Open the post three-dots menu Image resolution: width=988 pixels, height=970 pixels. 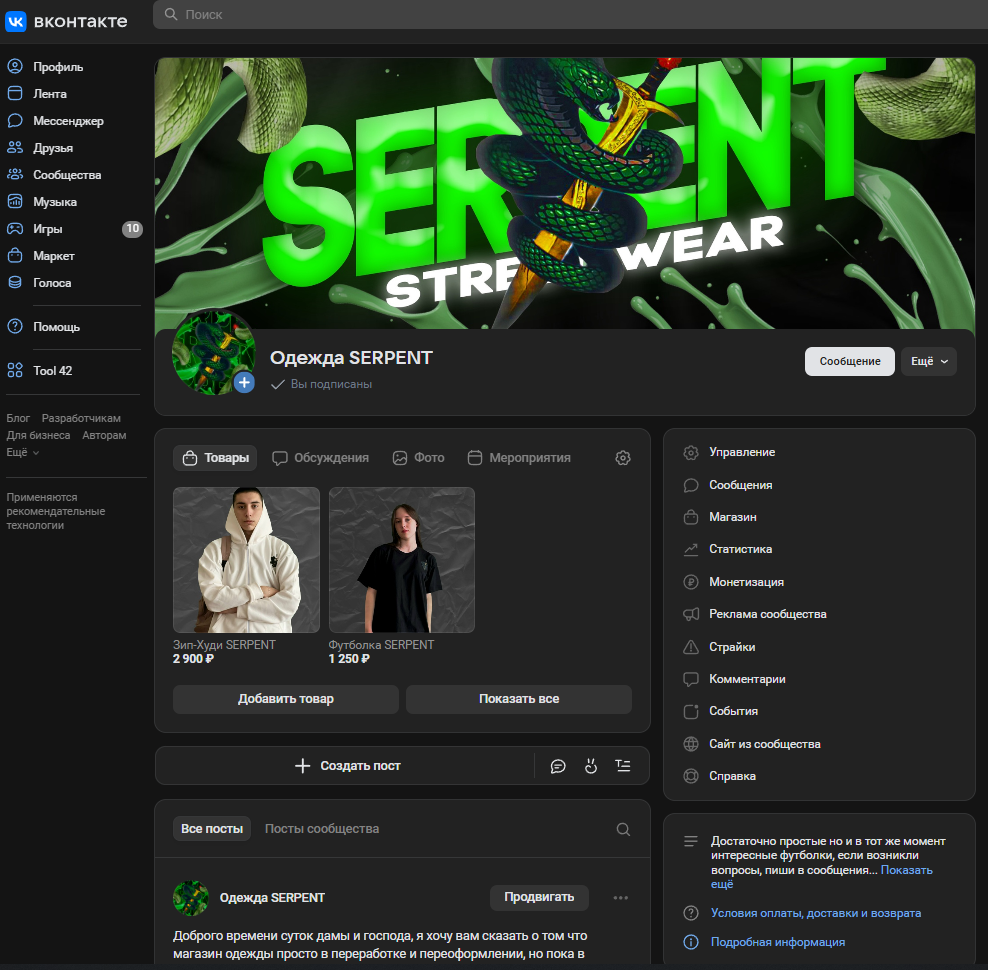[x=621, y=898]
